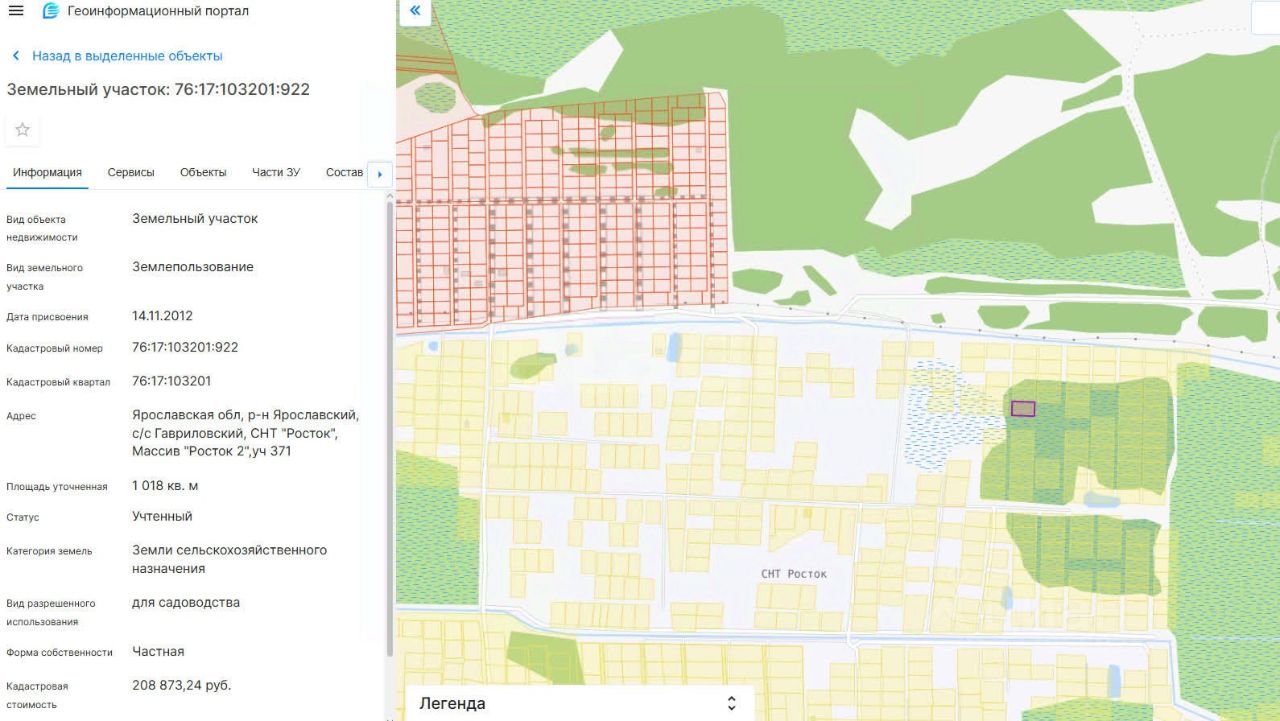Select the Объекты tab
The width and height of the screenshot is (1280, 721).
click(x=203, y=172)
